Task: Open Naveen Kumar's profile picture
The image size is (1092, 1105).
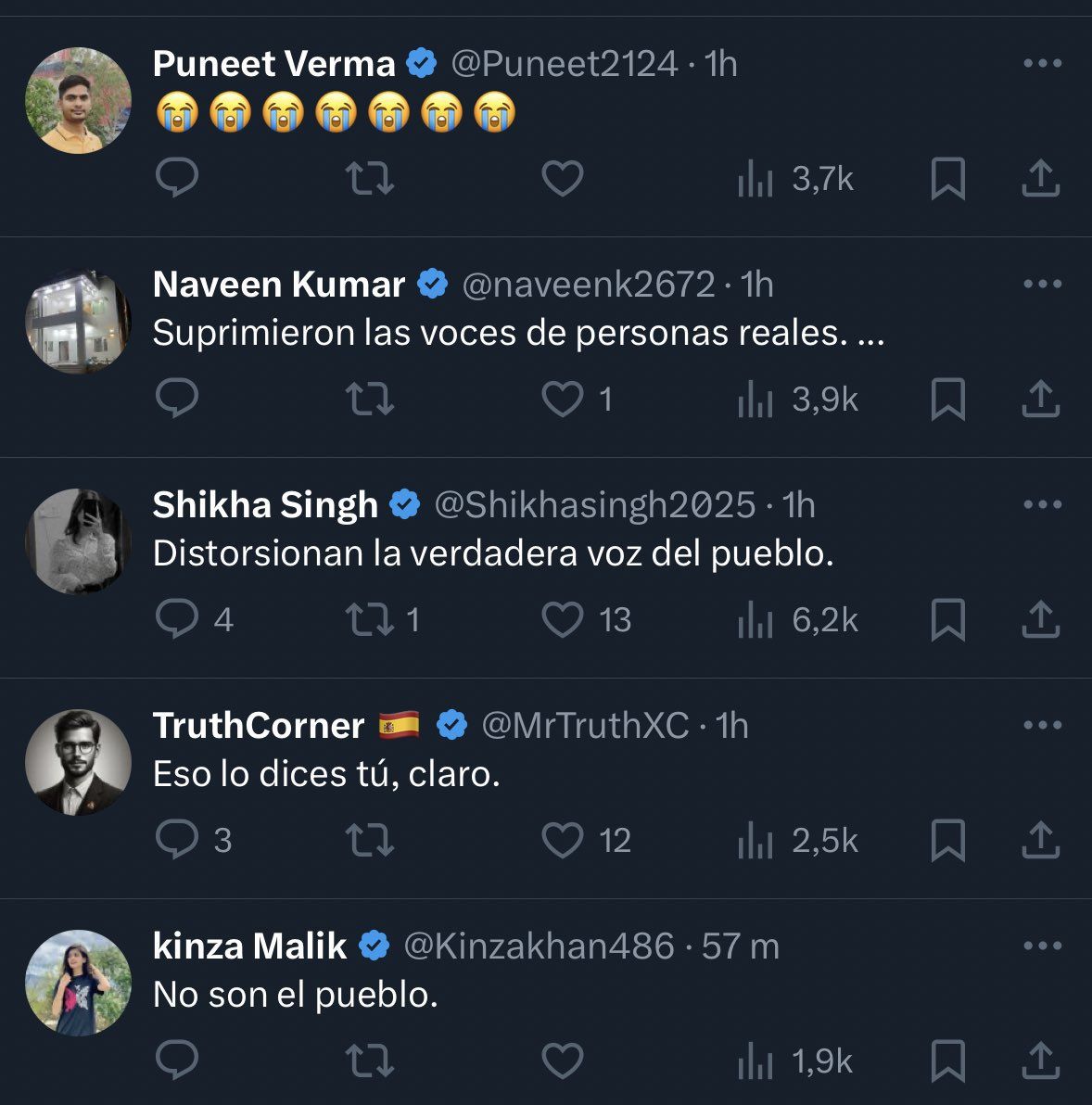Action: tap(78, 321)
